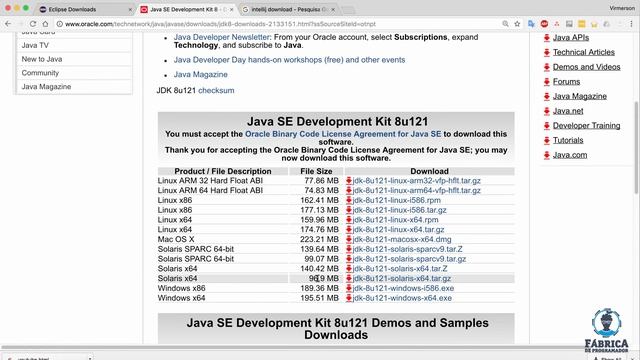Click the red download arrow for jdk-8u121-macosx-x64.dmg
This screenshot has width=640, height=360.
pyautogui.click(x=349, y=239)
